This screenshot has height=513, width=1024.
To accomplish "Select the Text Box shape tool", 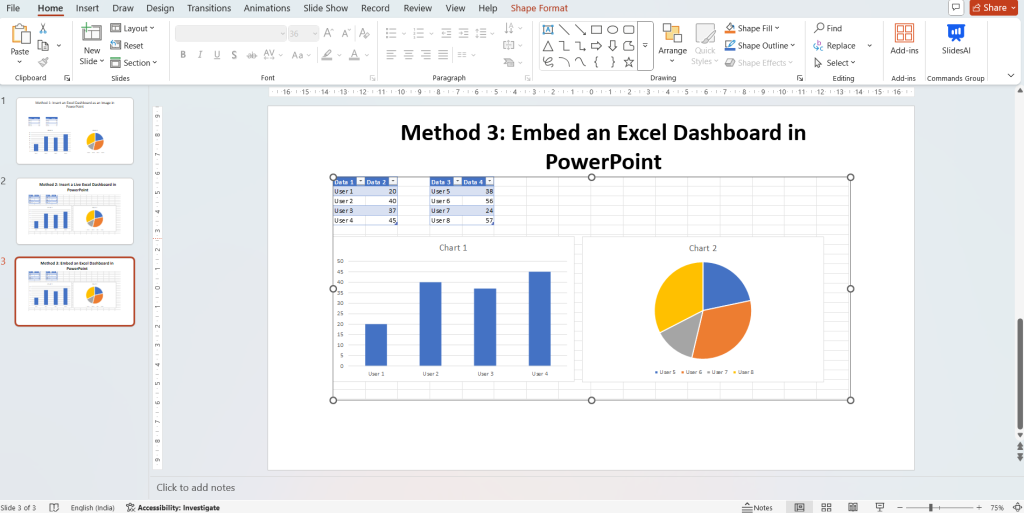I will 547,29.
